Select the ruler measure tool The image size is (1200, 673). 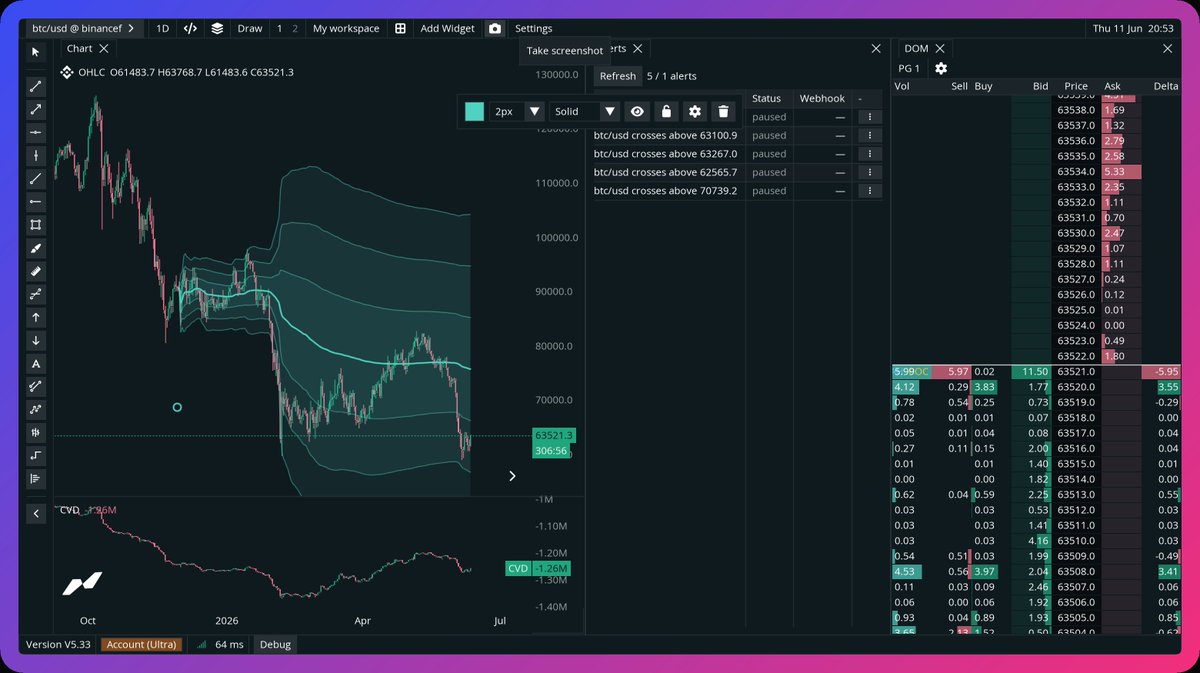[x=36, y=271]
